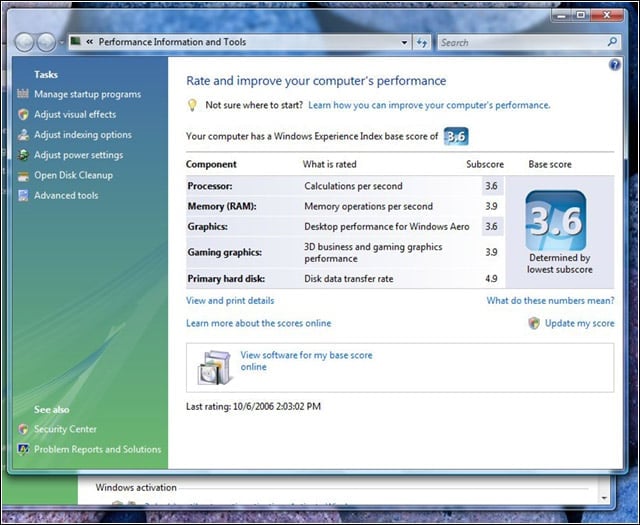640x525 pixels.
Task: Open the Advanced tools link
Action: click(66, 196)
